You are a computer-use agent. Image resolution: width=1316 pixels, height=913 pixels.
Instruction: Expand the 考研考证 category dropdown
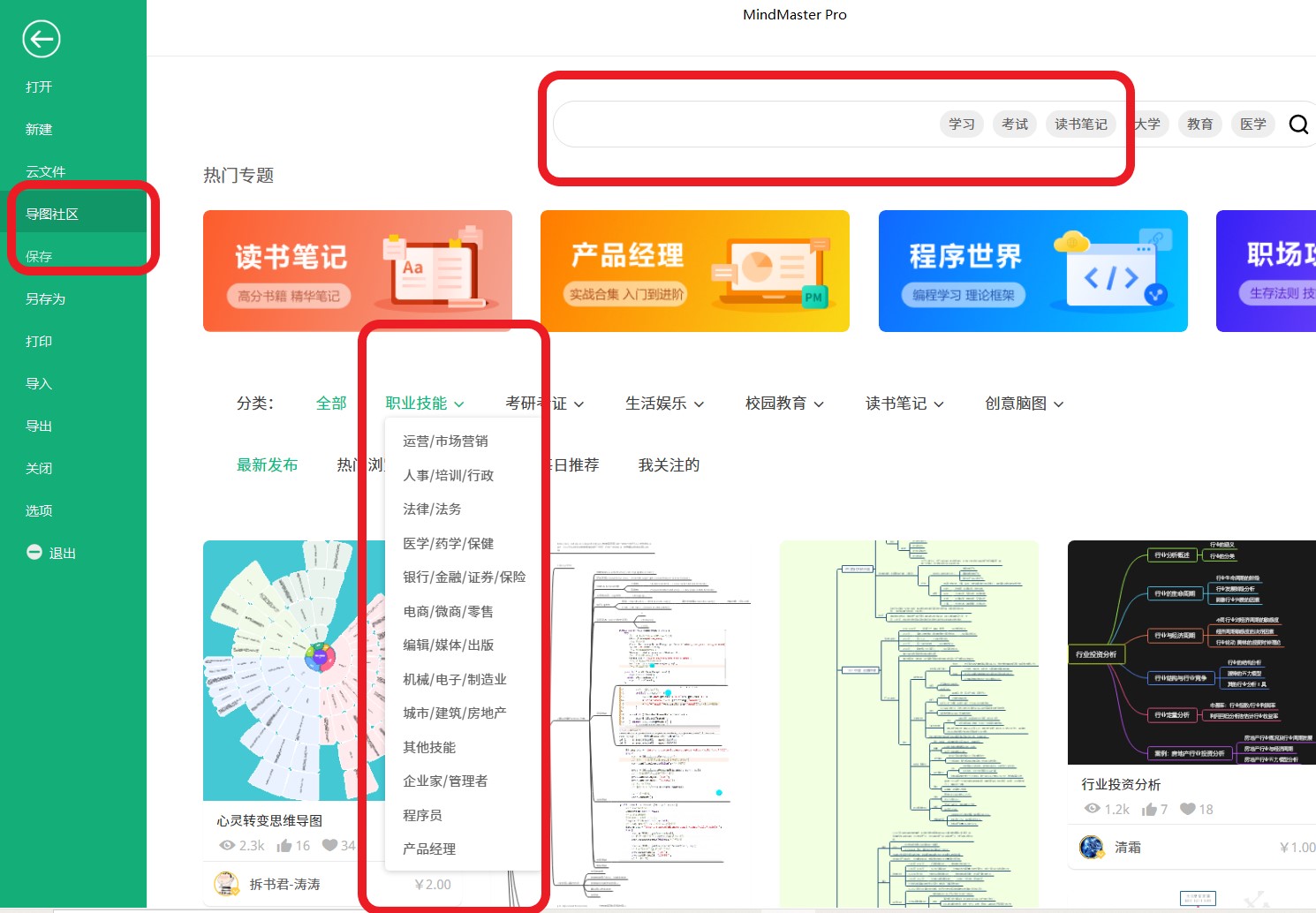click(x=545, y=404)
